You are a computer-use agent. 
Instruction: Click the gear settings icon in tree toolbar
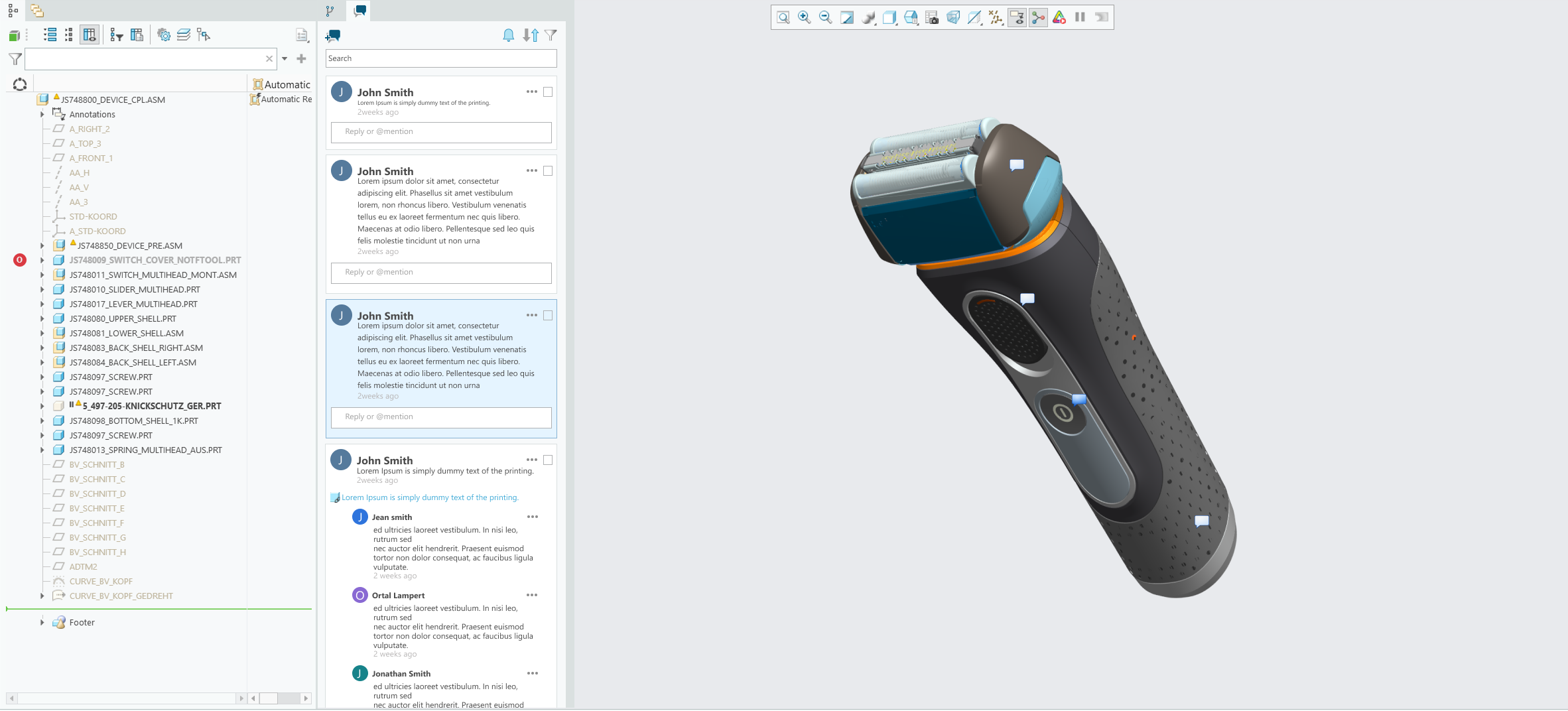[164, 35]
